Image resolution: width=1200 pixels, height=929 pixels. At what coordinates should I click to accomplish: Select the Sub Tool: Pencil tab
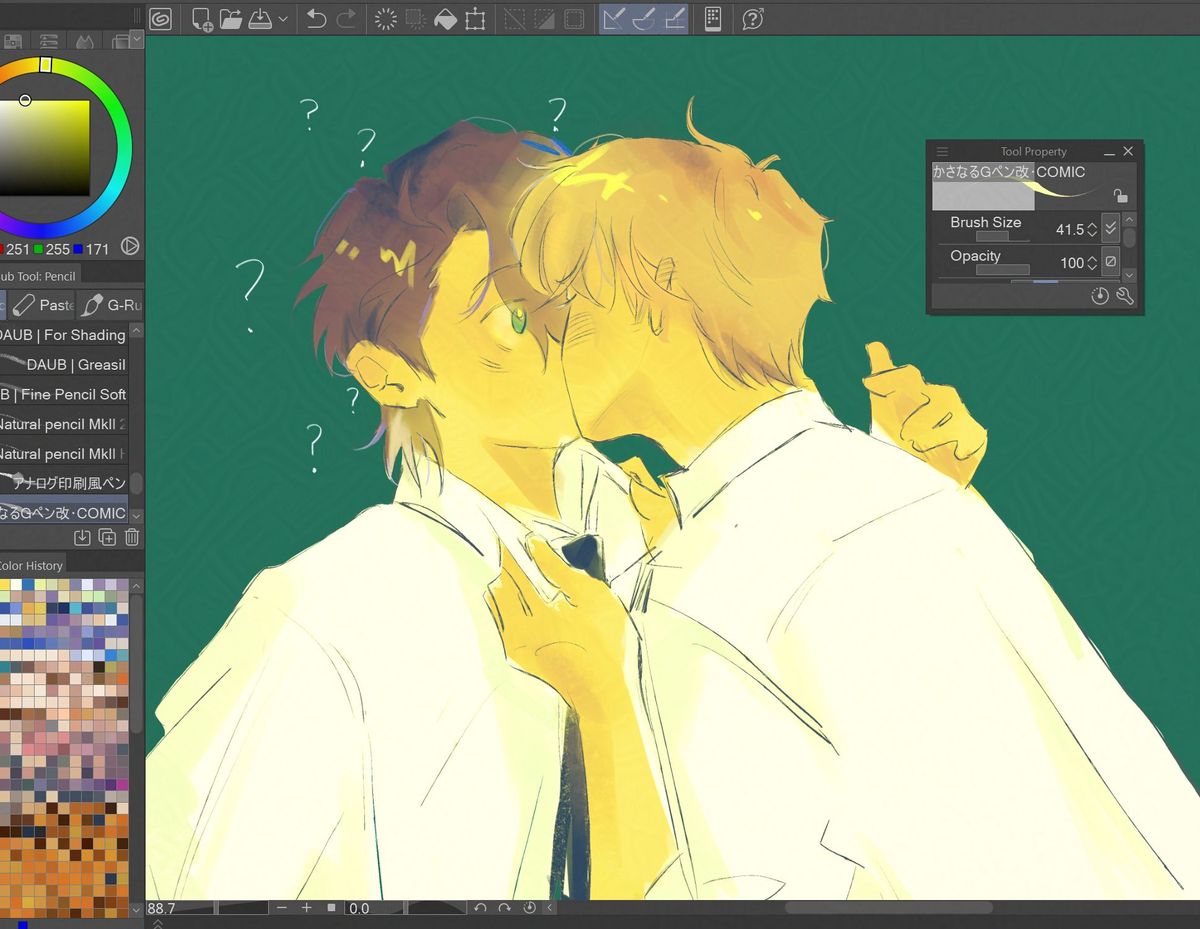click(x=38, y=276)
